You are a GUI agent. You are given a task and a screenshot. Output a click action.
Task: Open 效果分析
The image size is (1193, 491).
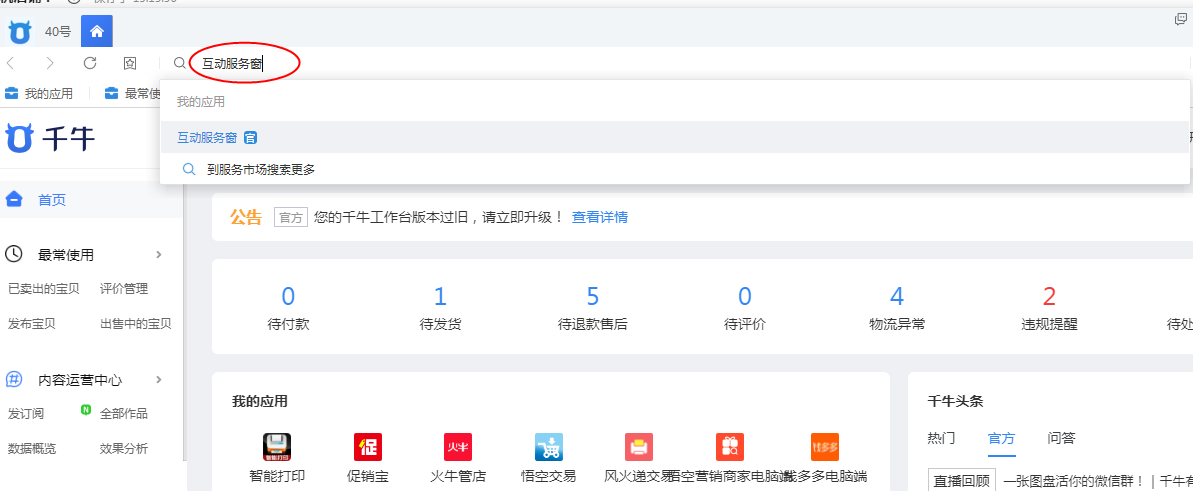123,448
